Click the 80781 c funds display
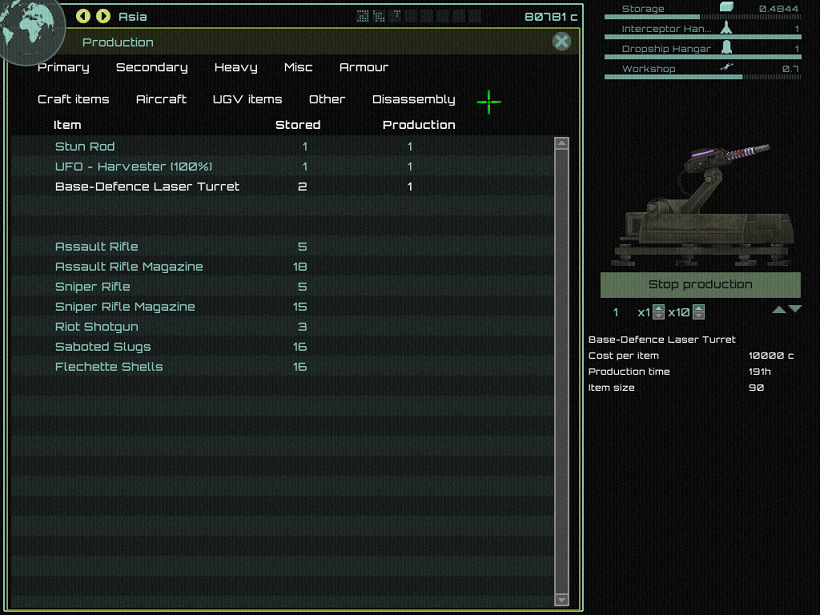 point(551,17)
